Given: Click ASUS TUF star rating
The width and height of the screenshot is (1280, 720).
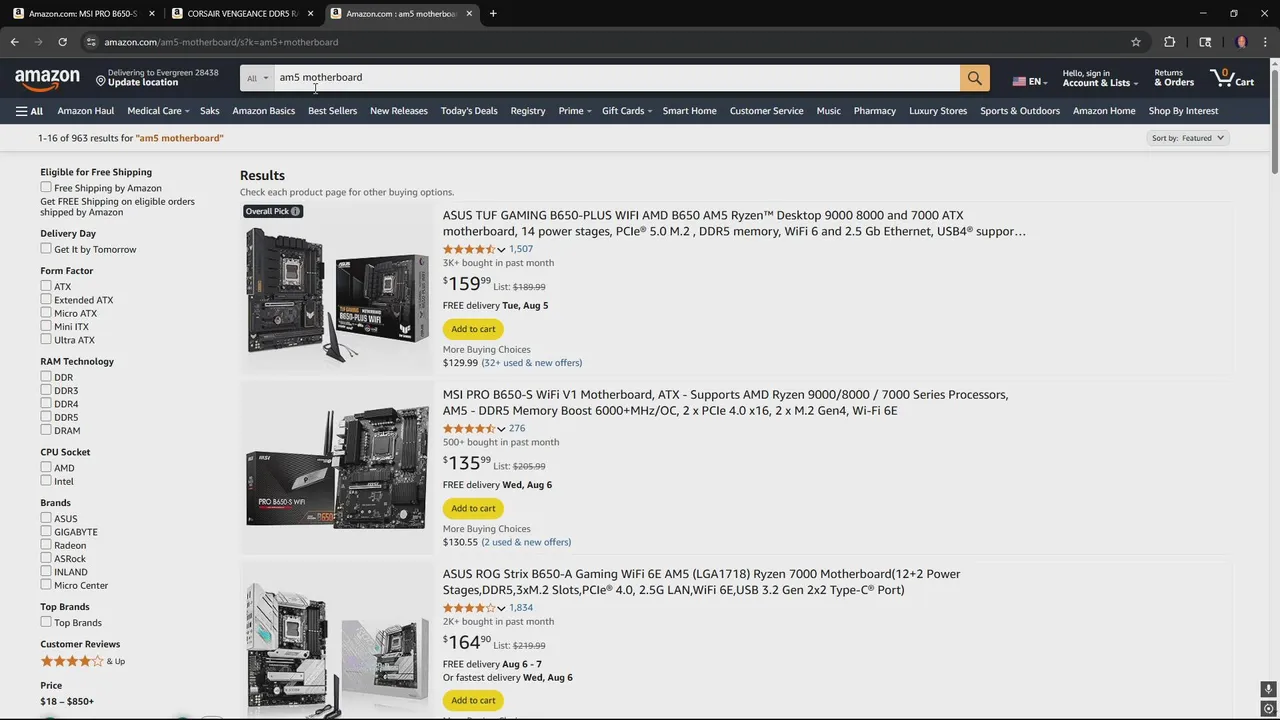Looking at the screenshot, I should [x=469, y=249].
